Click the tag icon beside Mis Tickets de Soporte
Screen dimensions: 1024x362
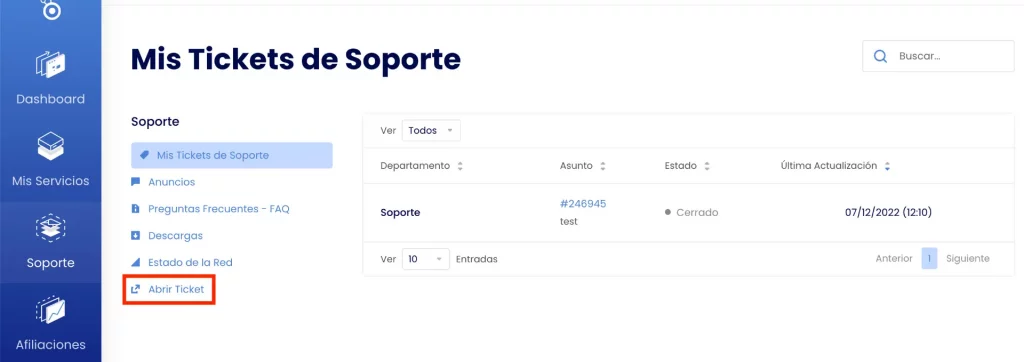(x=144, y=156)
